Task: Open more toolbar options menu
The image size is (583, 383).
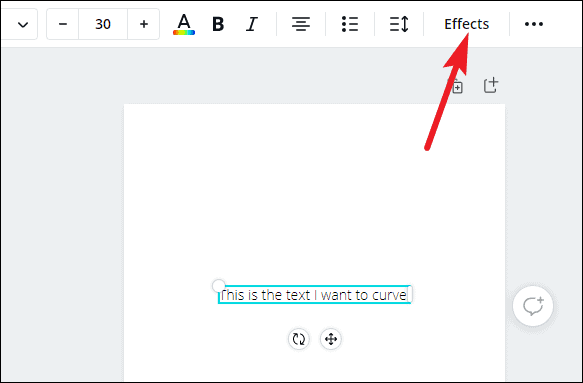Action: pos(534,24)
